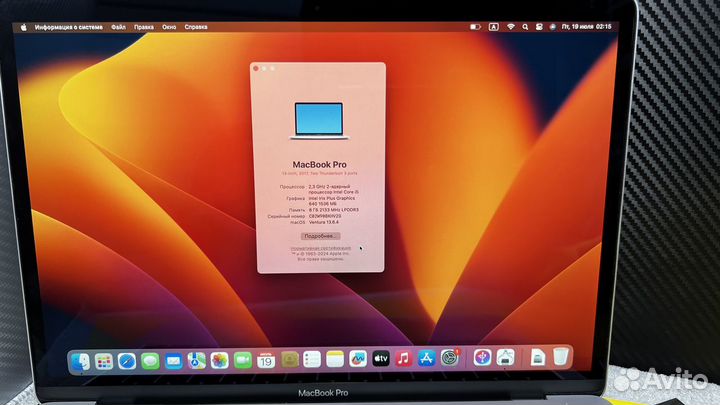720x405 pixels.
Task: Click the System Information icon in the Dock
Action: point(505,357)
